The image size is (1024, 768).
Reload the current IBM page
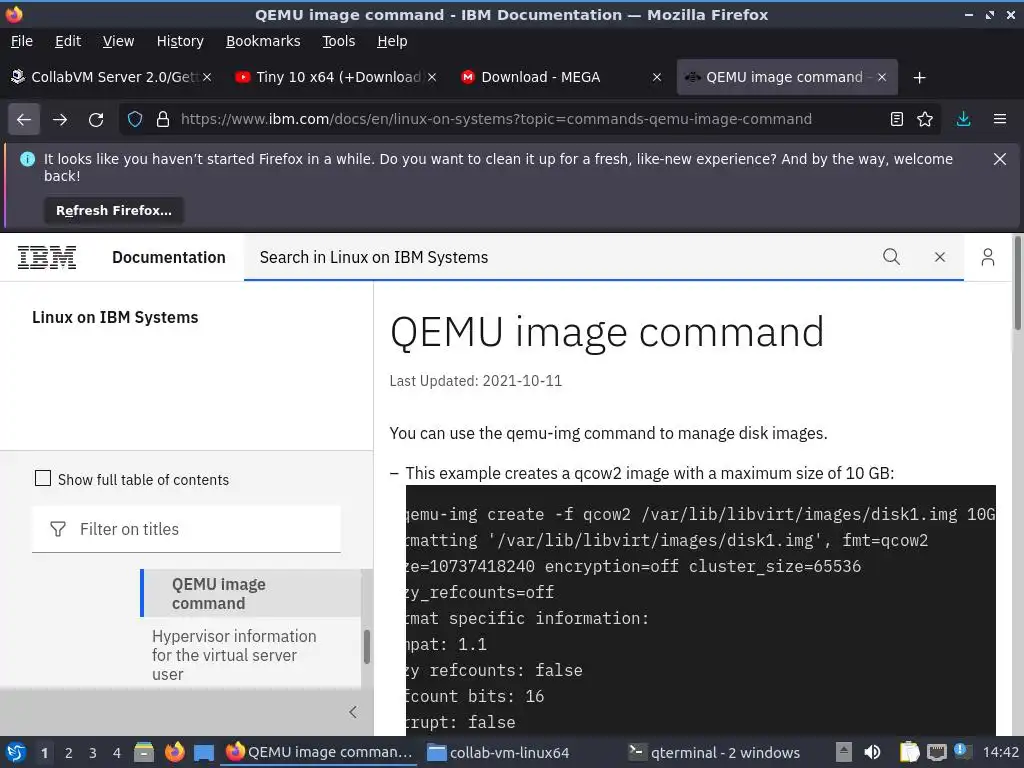pyautogui.click(x=96, y=120)
